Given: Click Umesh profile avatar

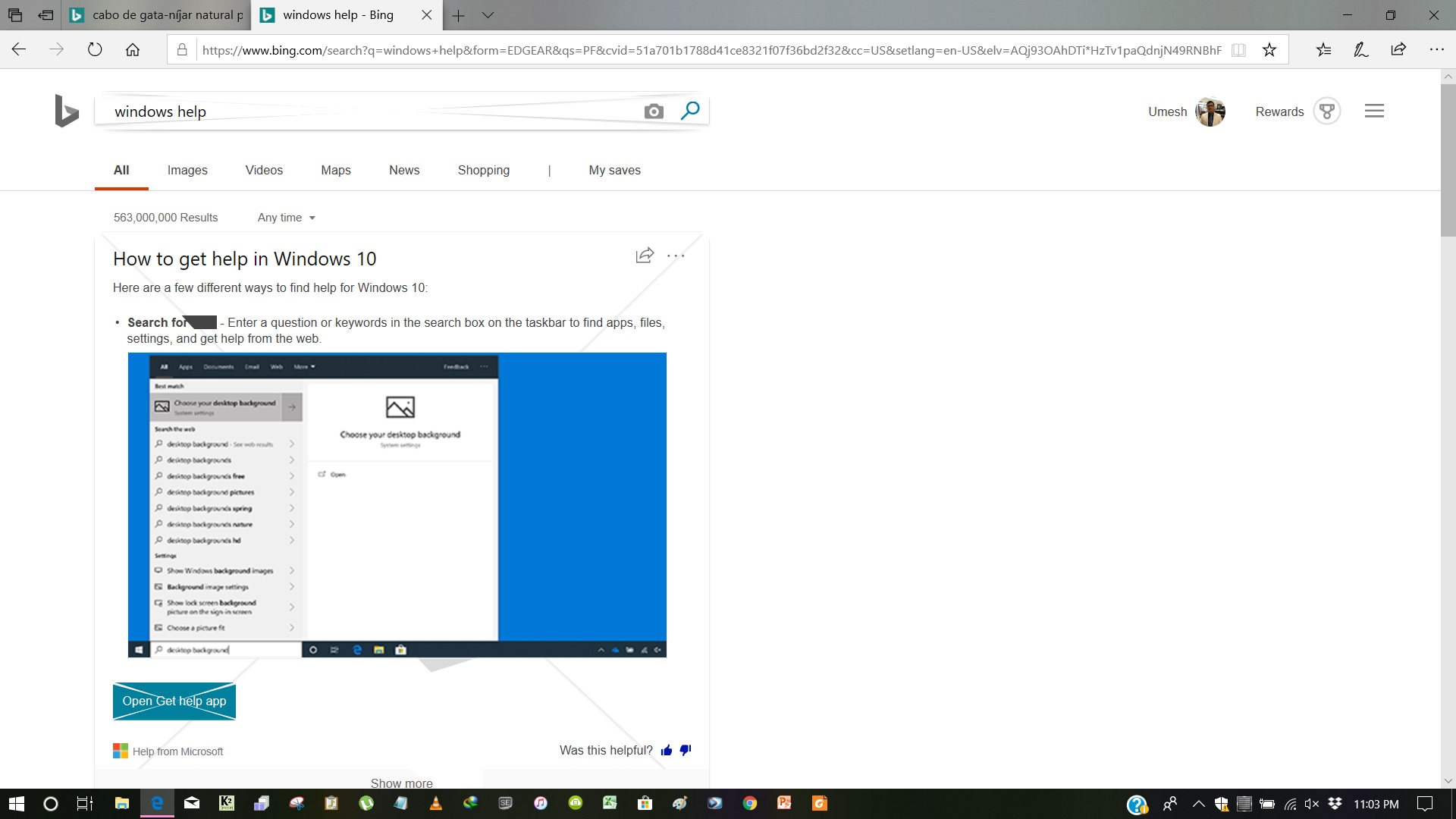Looking at the screenshot, I should 1210,111.
